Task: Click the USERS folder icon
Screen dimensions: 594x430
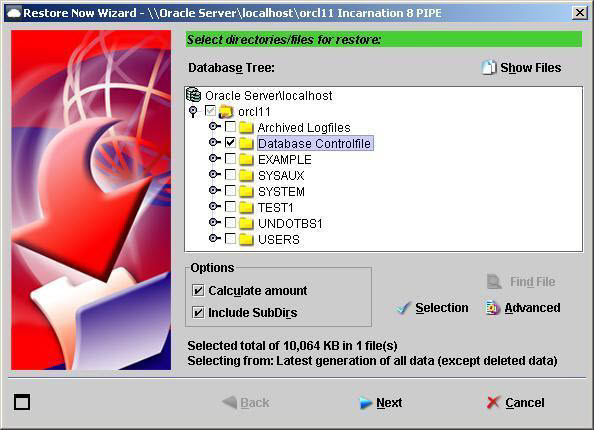Action: pos(246,239)
